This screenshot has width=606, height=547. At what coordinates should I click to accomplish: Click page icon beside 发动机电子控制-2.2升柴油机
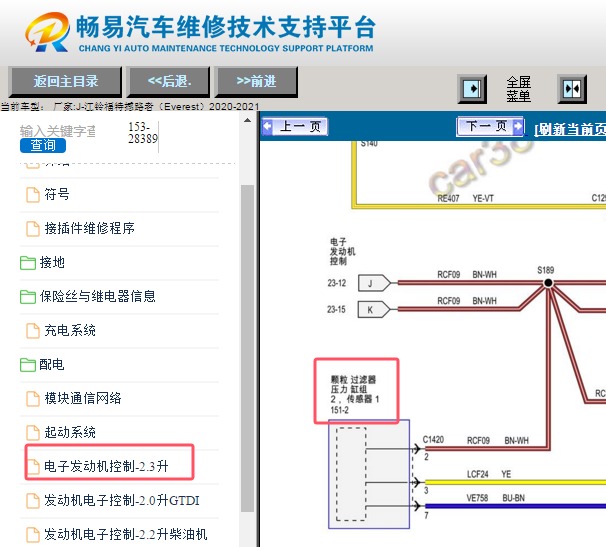[x=33, y=535]
